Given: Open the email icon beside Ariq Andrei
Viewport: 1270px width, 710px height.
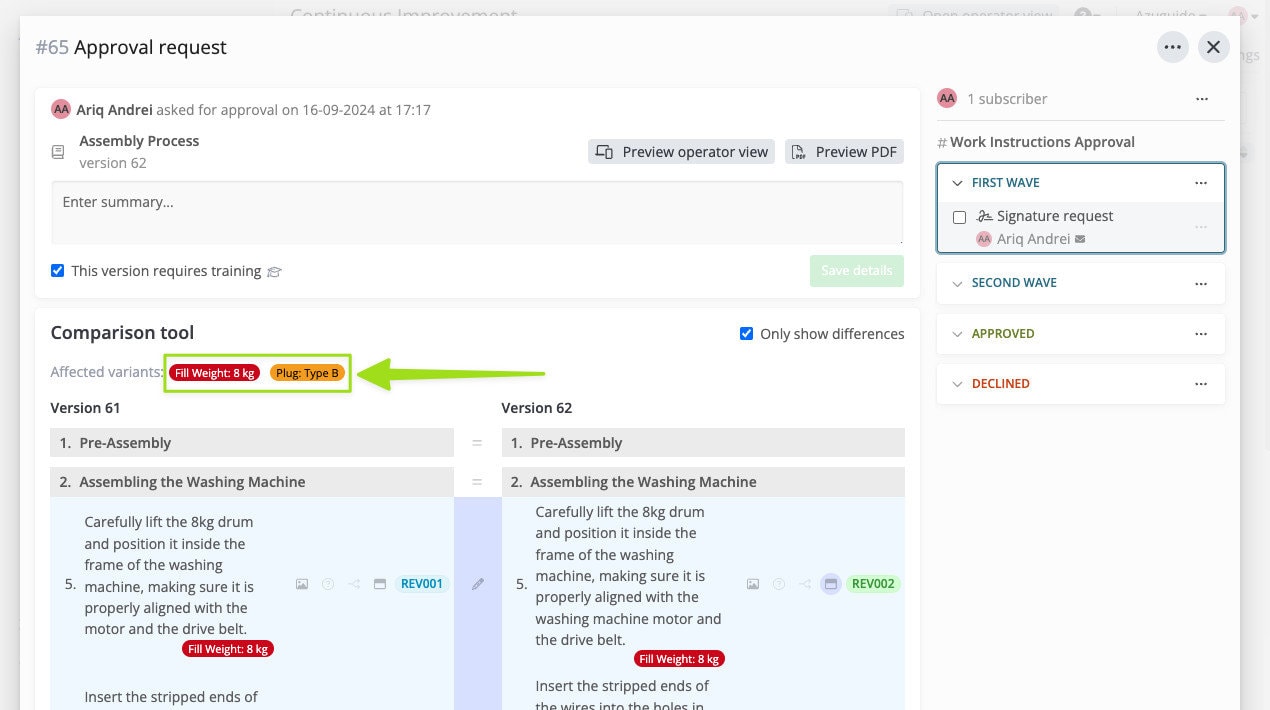Looking at the screenshot, I should coord(1079,239).
